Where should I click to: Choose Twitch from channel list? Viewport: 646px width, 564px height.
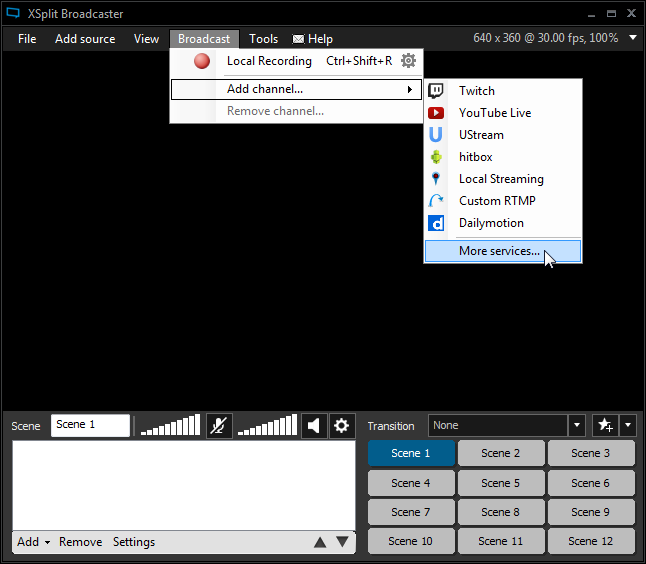503,91
